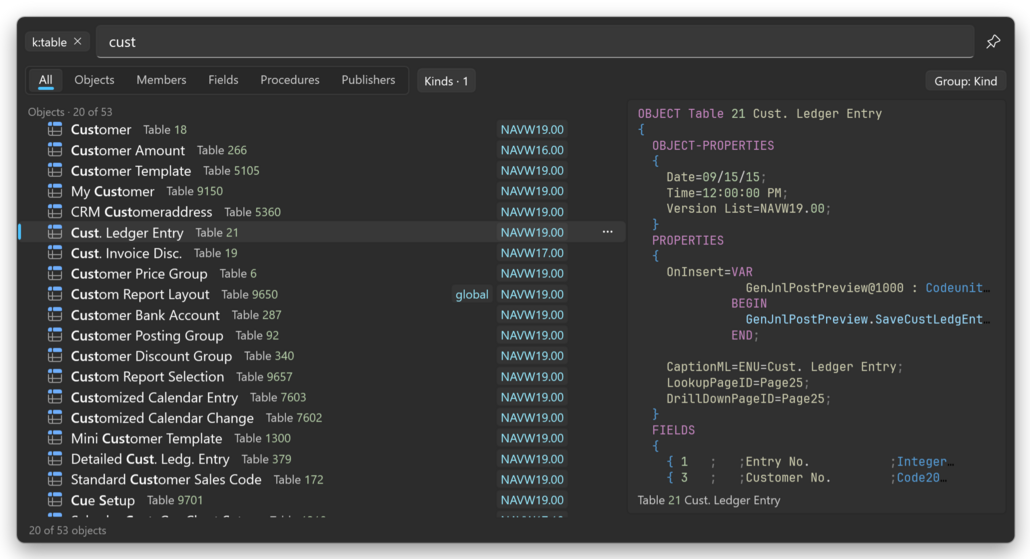The width and height of the screenshot is (1030, 559).
Task: Click the table icon for Cust. Invoice Disc.
Action: pyautogui.click(x=55, y=253)
